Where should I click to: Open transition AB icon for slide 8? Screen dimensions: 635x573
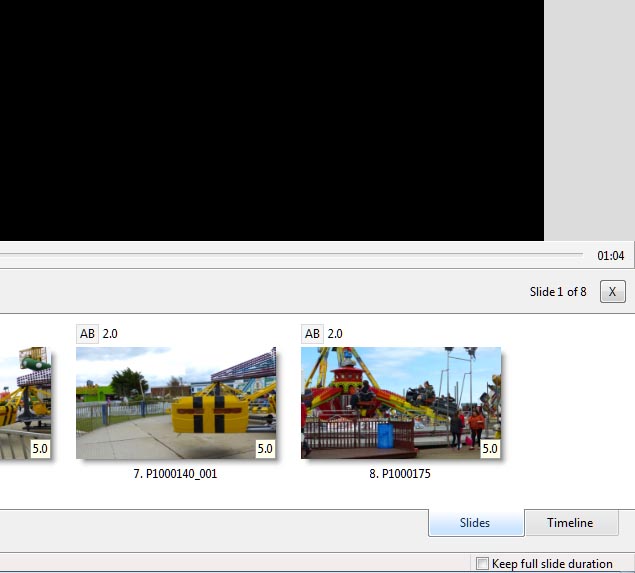coord(312,334)
